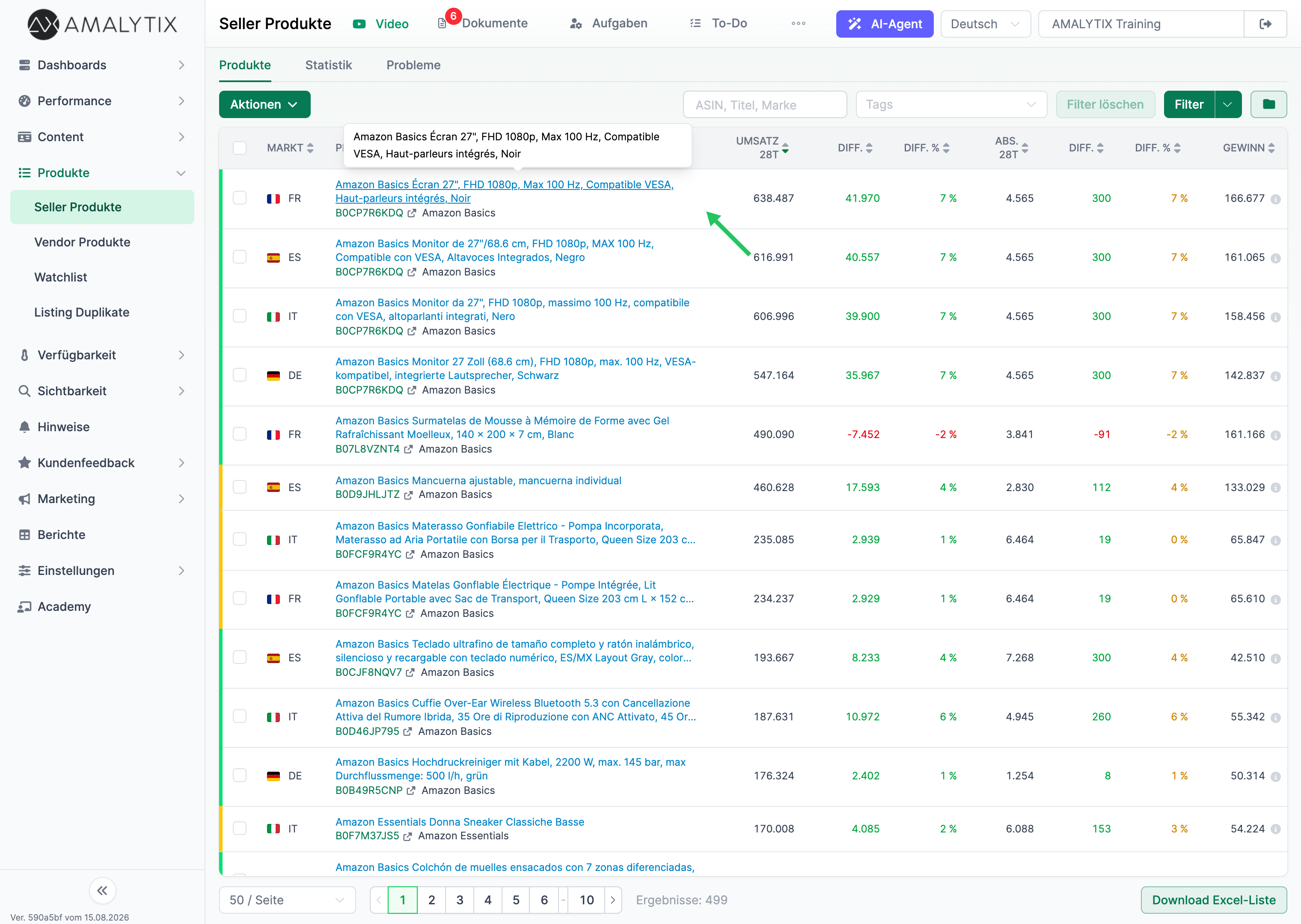
Task: Open the three-dots more menu in header
Action: 799,24
